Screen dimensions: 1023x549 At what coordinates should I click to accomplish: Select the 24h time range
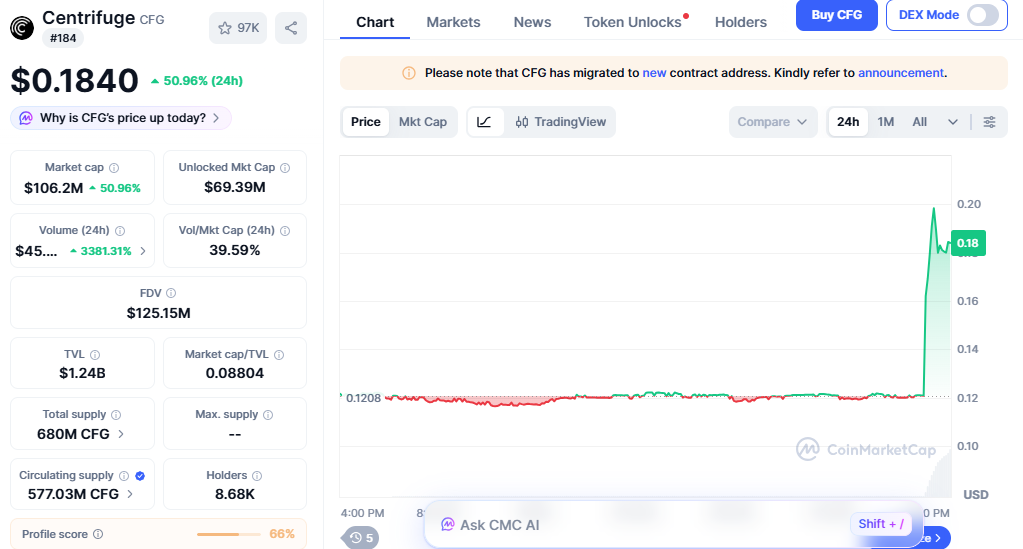pos(848,122)
